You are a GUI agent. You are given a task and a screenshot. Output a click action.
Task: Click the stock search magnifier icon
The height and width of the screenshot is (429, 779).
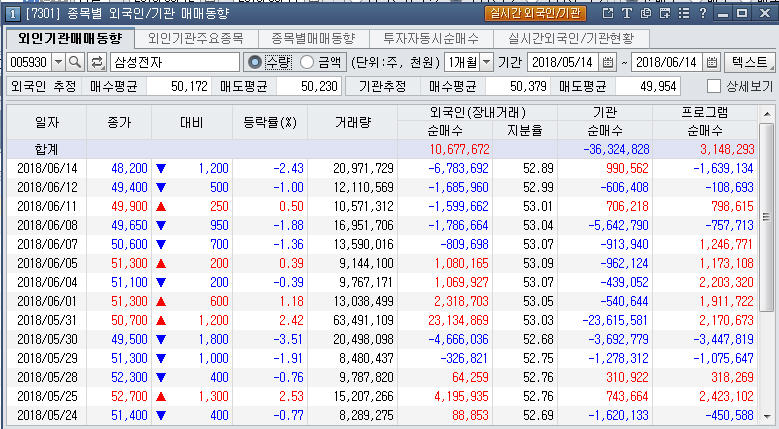point(74,62)
